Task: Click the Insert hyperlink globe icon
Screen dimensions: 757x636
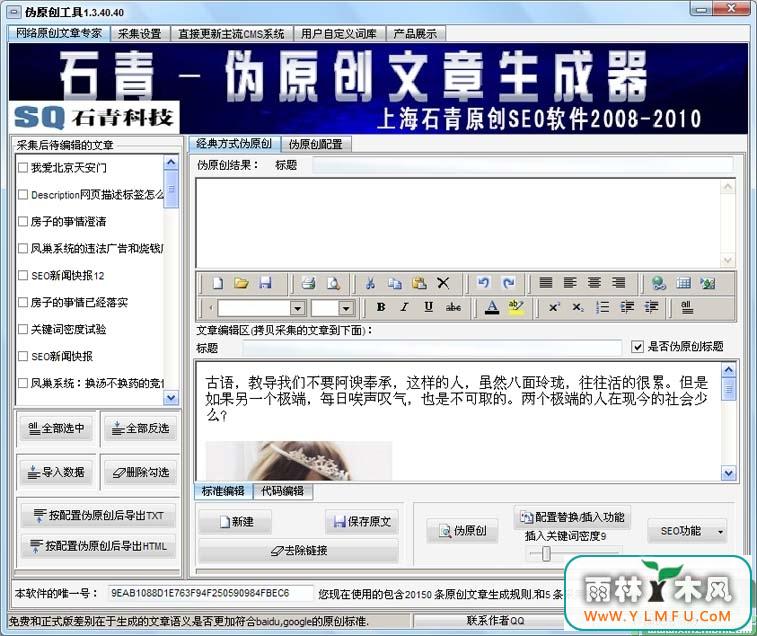Action: pyautogui.click(x=659, y=283)
